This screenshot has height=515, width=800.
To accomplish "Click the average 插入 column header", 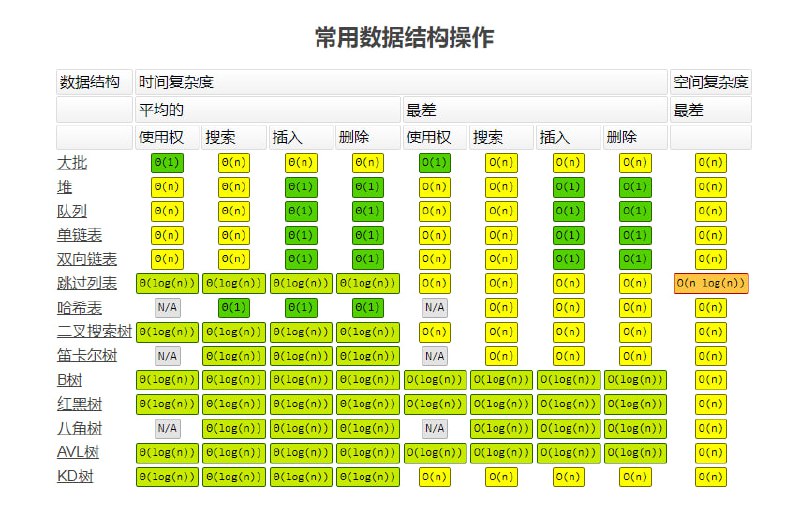I will (x=301, y=137).
